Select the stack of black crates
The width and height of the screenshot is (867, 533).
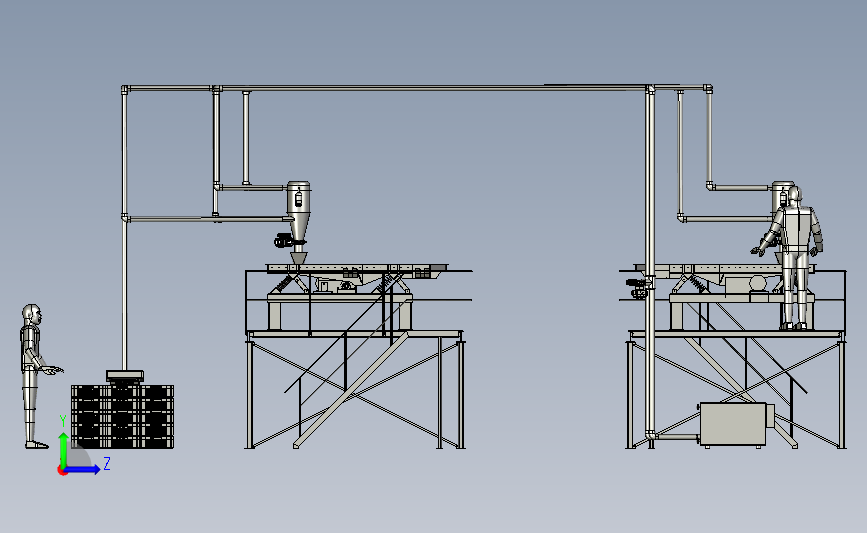(x=122, y=416)
